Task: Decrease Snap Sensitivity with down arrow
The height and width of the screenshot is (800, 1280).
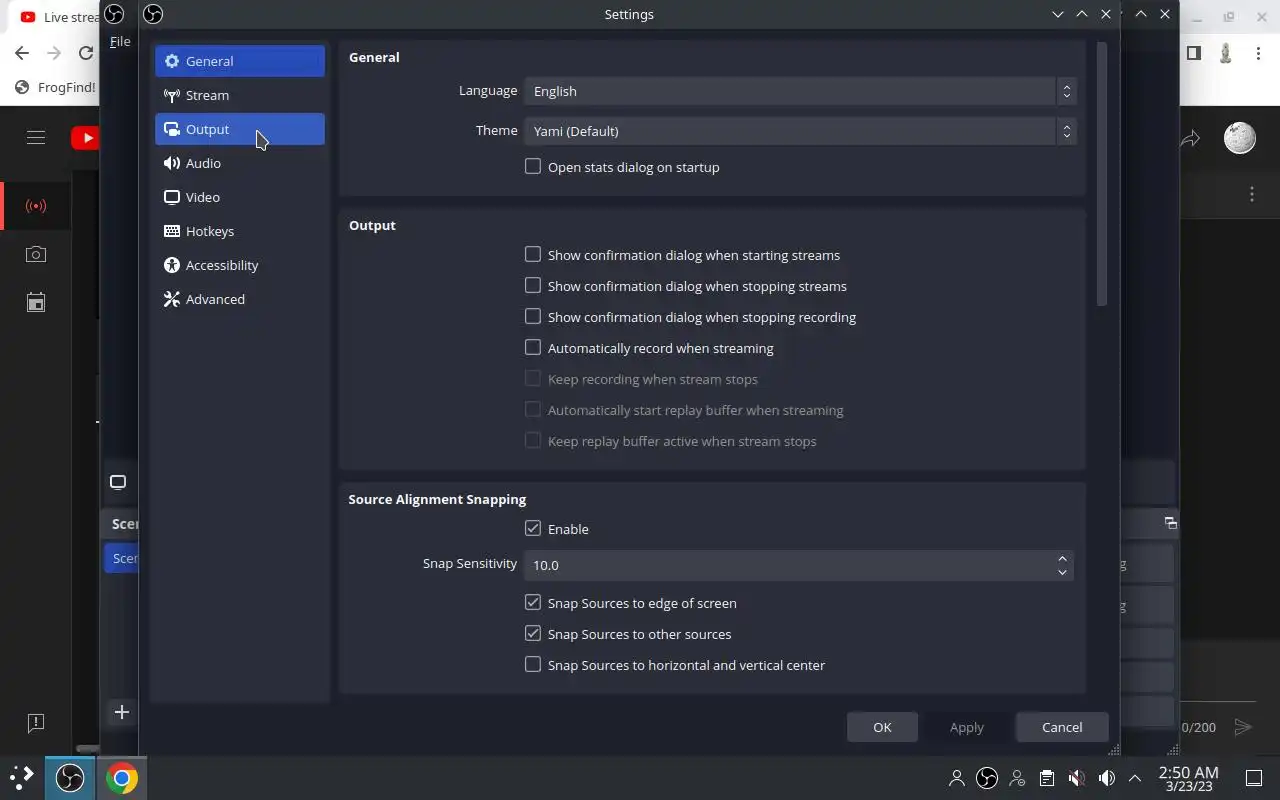Action: (x=1062, y=572)
